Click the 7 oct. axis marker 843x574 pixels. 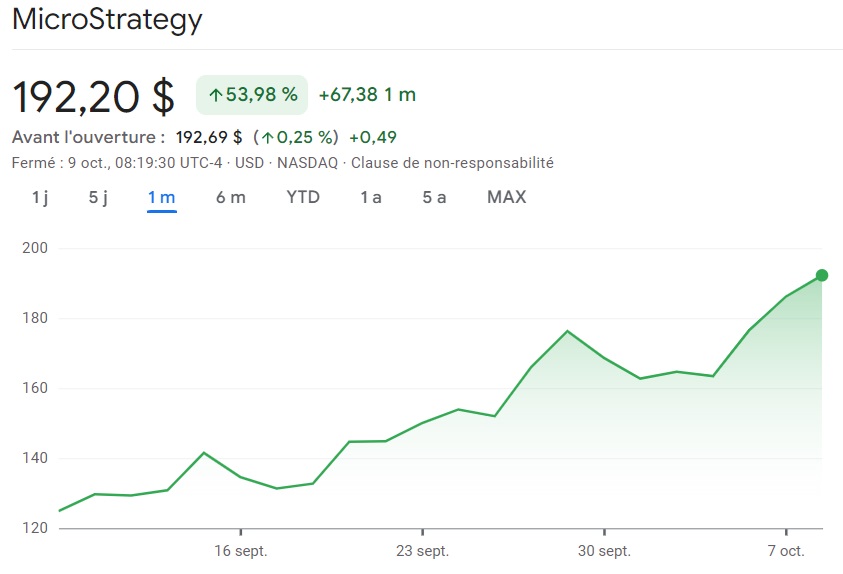point(786,551)
